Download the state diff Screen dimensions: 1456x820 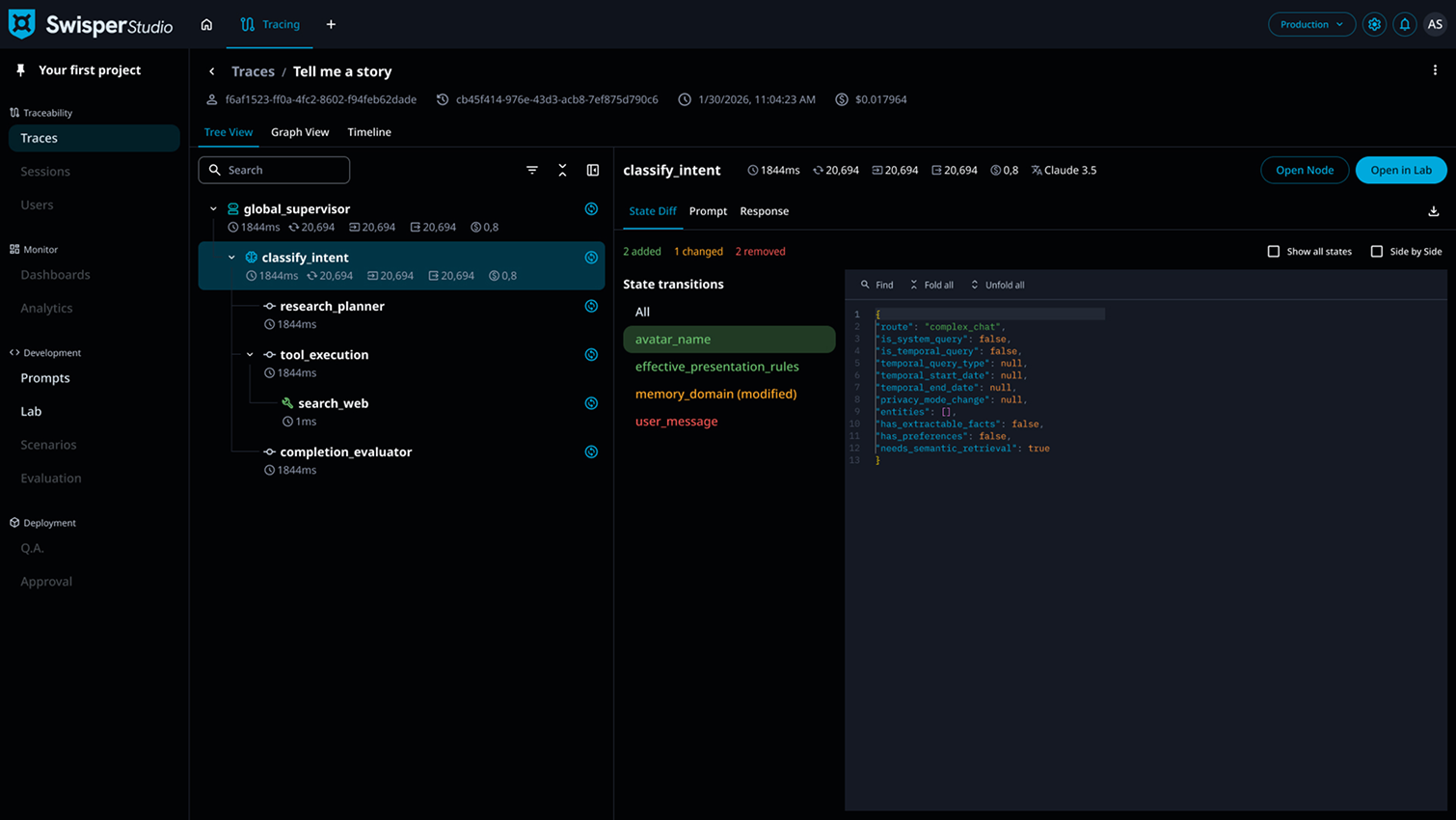pyautogui.click(x=1433, y=211)
